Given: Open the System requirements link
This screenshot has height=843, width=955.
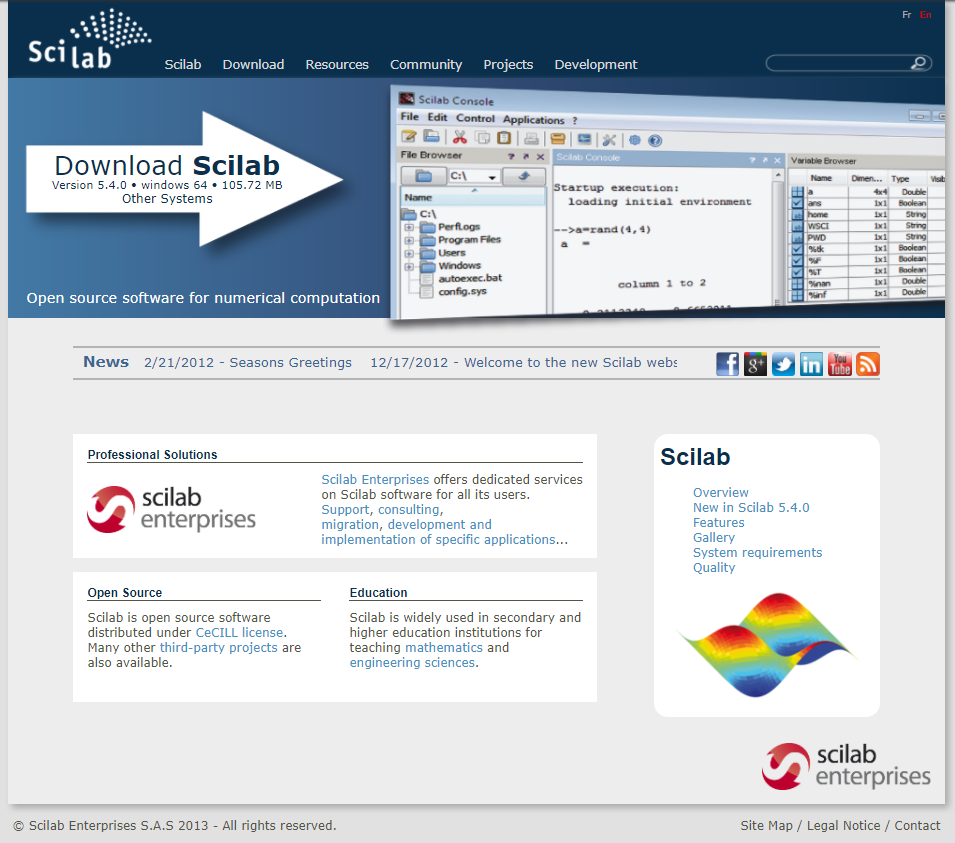Looking at the screenshot, I should point(757,552).
